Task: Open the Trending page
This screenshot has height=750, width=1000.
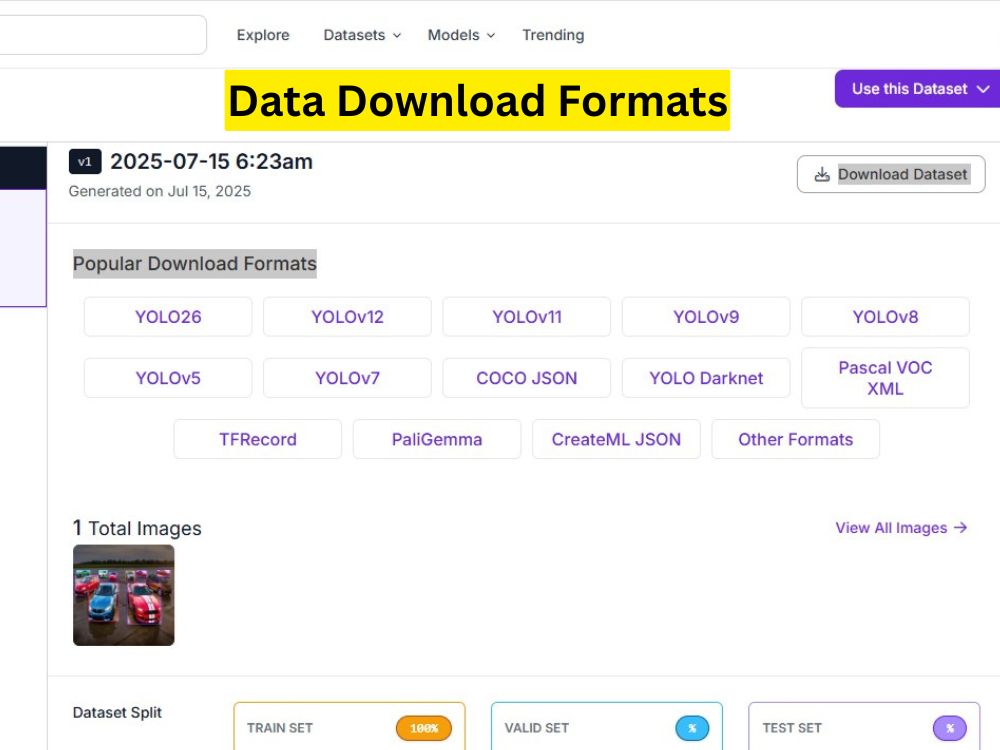Action: tap(553, 35)
